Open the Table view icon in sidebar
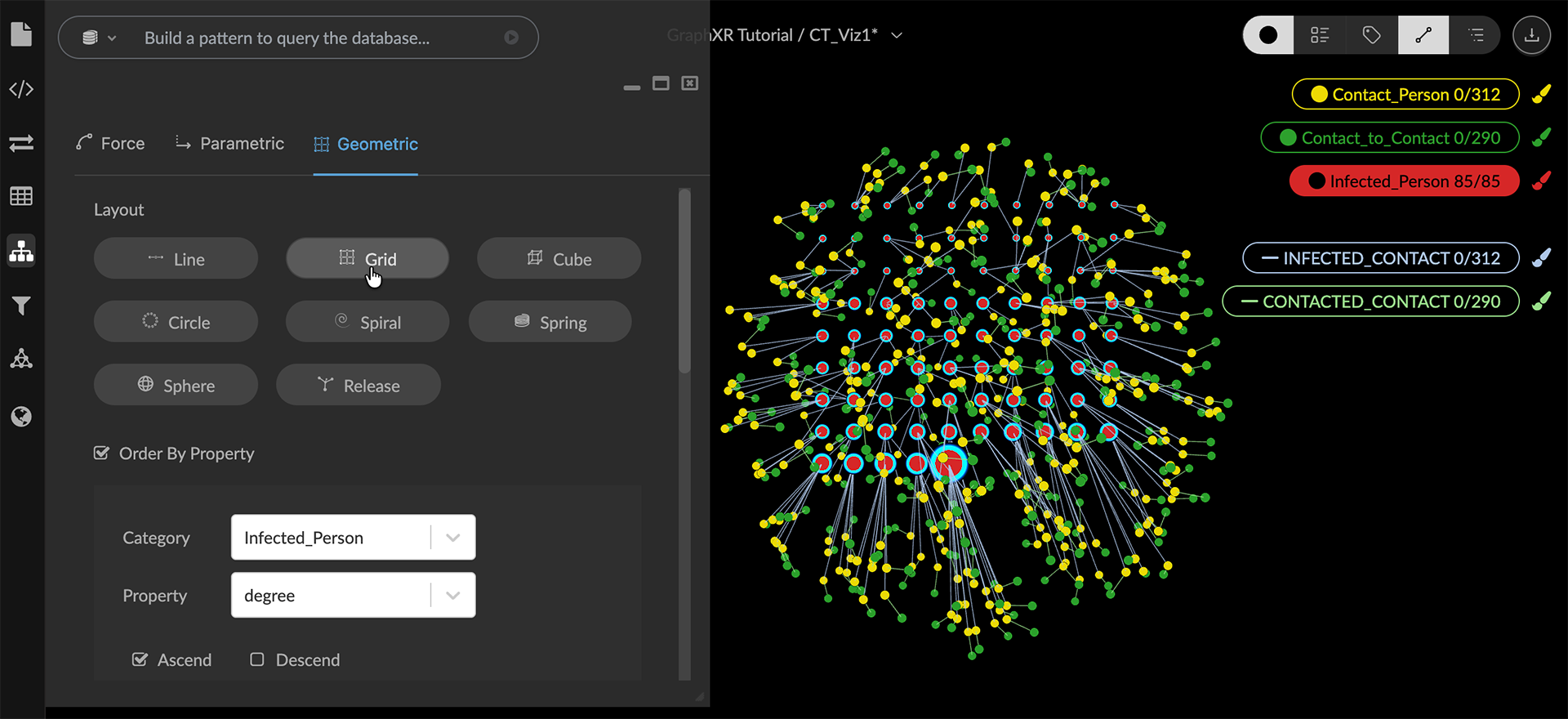 point(21,196)
